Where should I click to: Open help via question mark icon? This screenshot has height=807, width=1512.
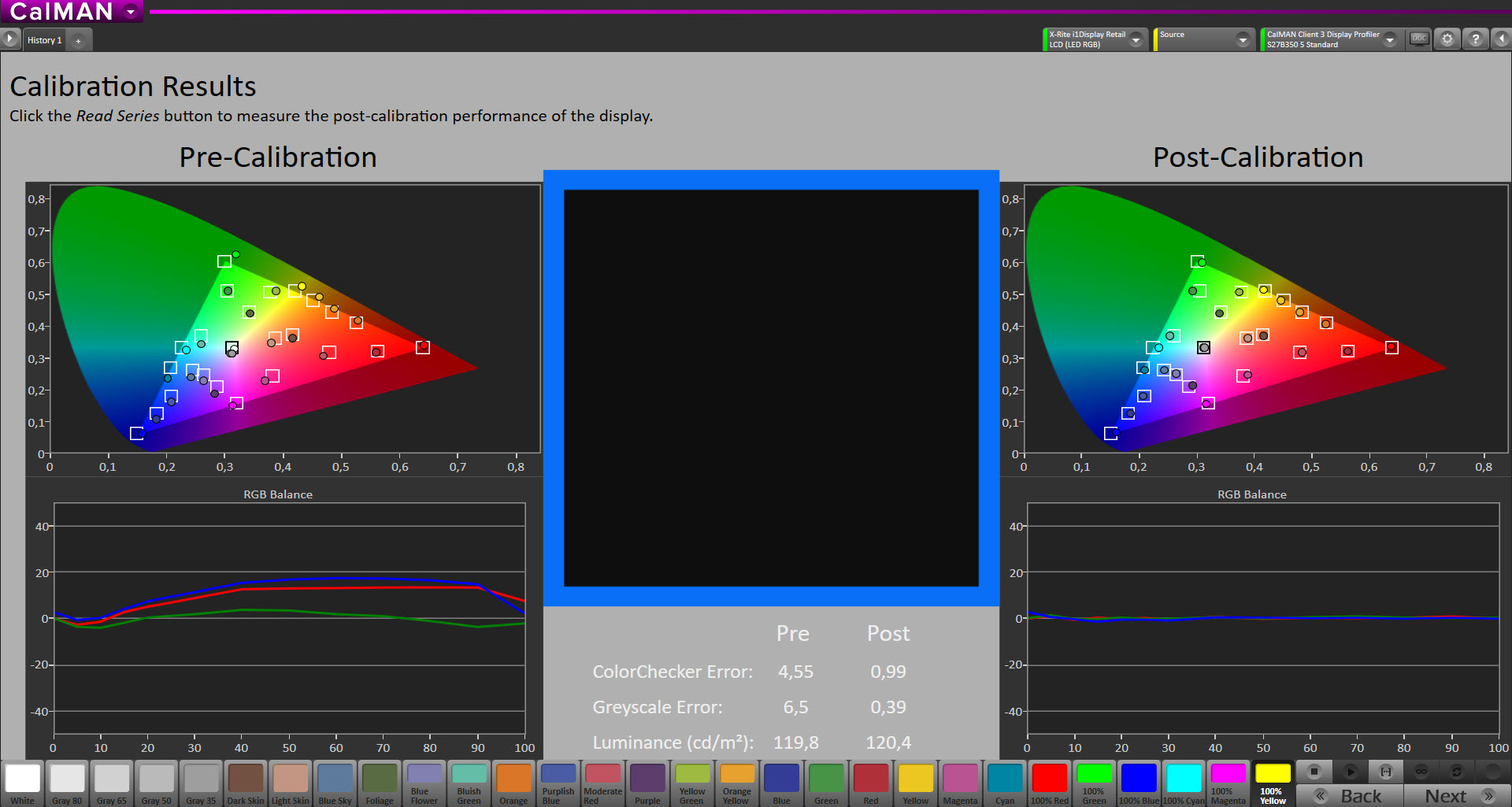pos(1476,39)
